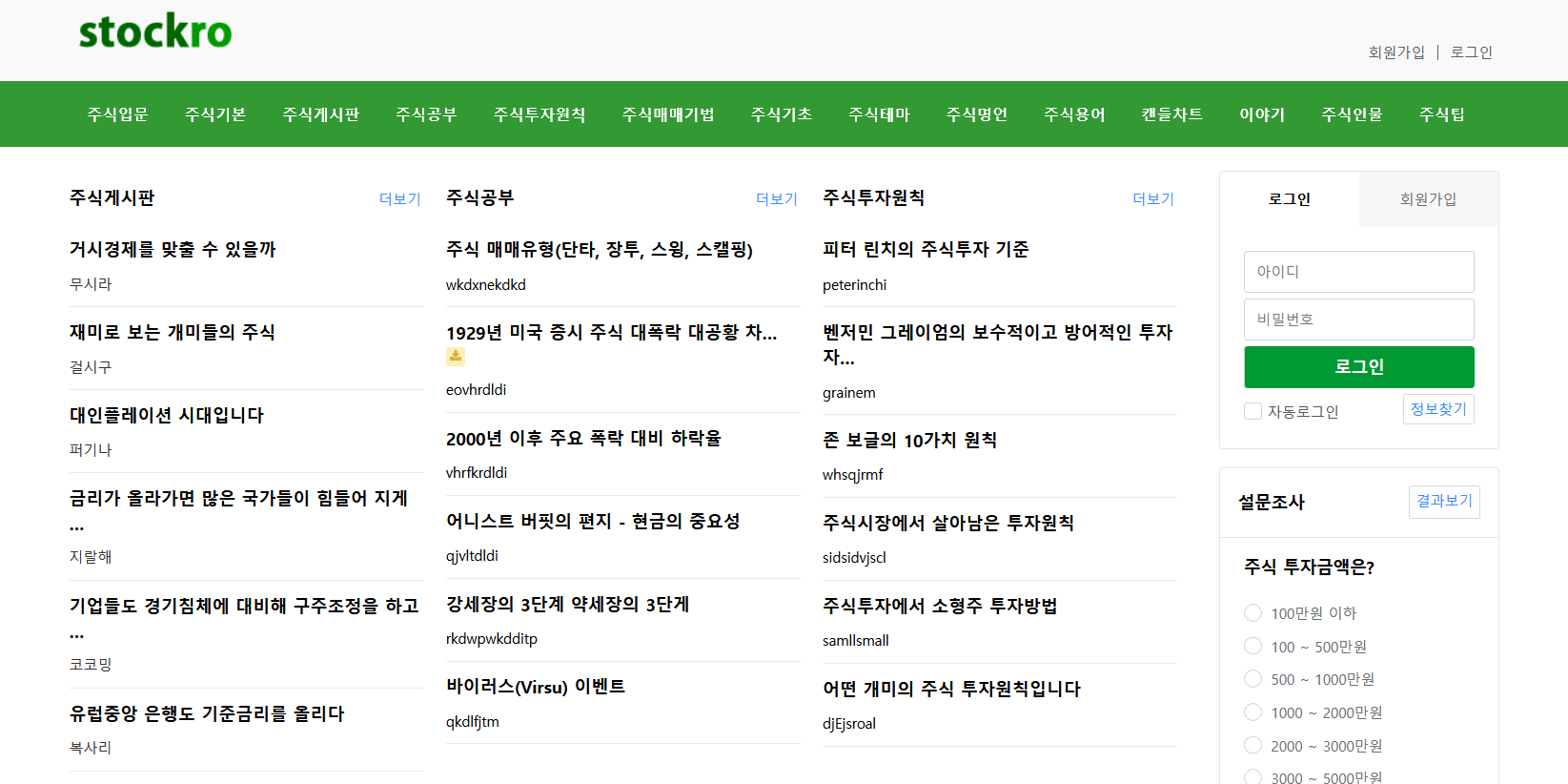This screenshot has width=1568, height=784.
Task: Click the author name grainem
Action: 849,393
